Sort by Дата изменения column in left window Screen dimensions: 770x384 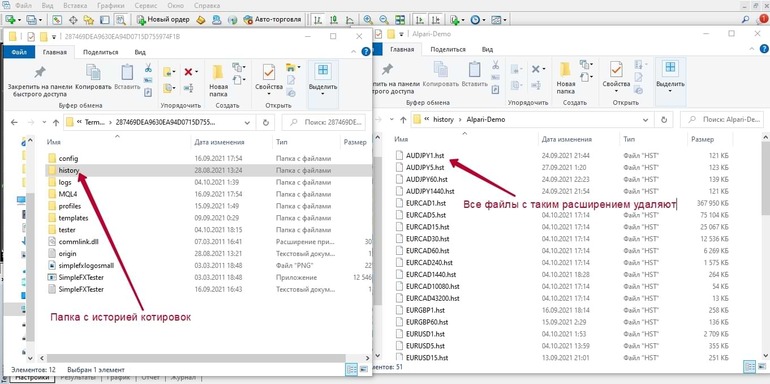(x=219, y=142)
